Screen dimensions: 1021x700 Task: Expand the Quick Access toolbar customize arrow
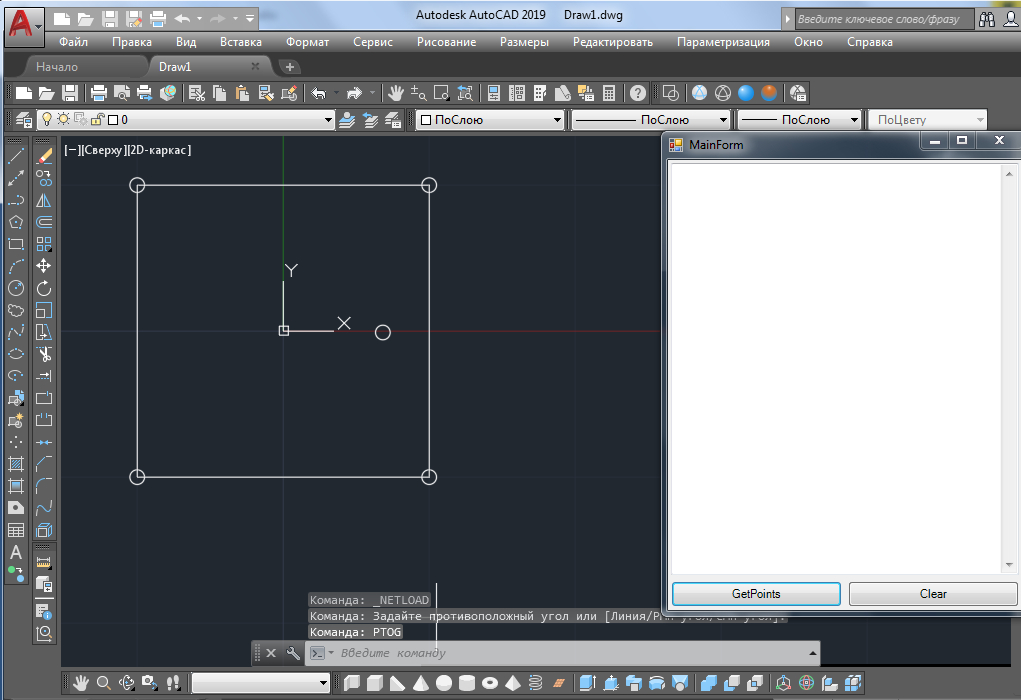click(250, 19)
